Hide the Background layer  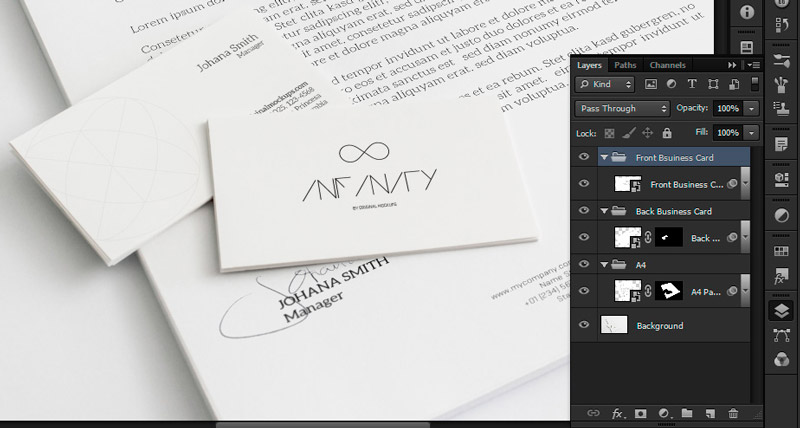[584, 324]
